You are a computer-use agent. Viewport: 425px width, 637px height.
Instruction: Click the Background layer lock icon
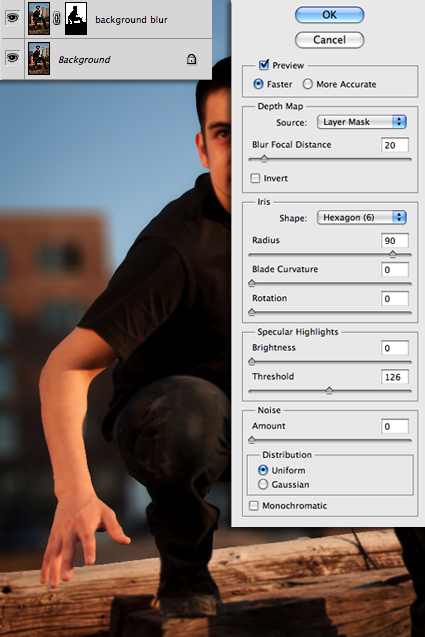(x=191, y=59)
